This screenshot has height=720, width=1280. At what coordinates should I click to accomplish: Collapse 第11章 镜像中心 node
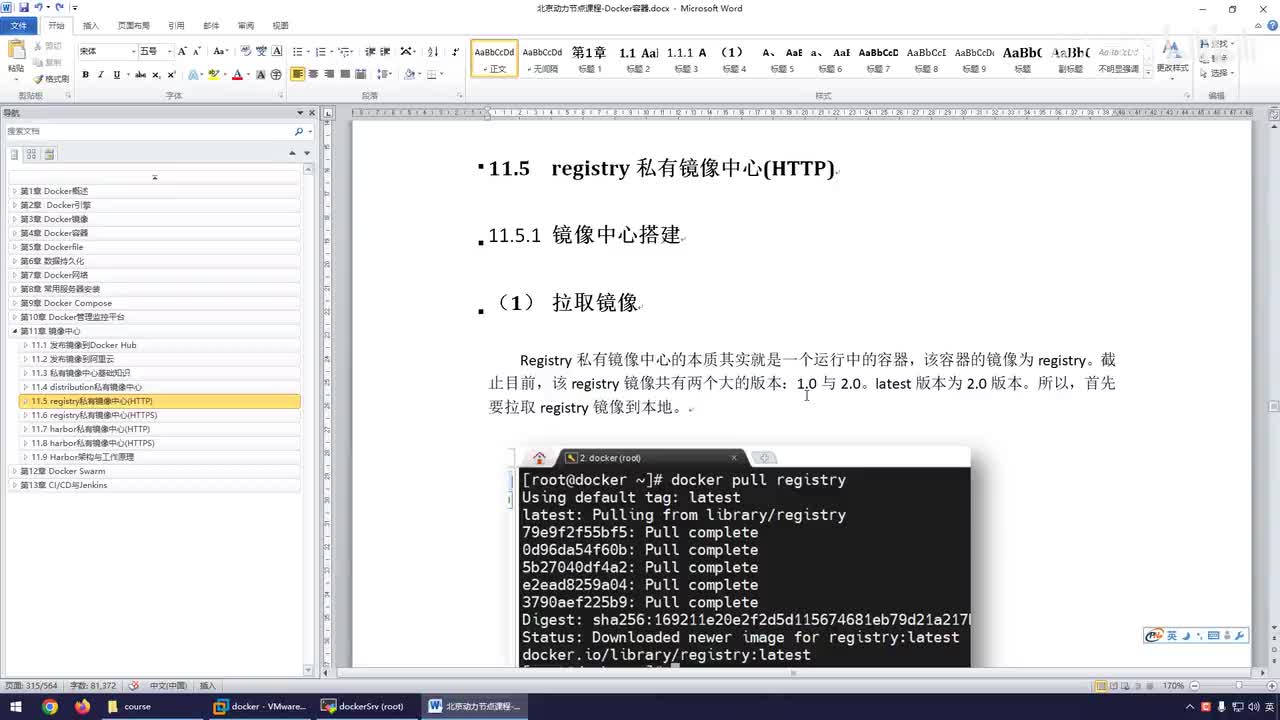coord(15,331)
